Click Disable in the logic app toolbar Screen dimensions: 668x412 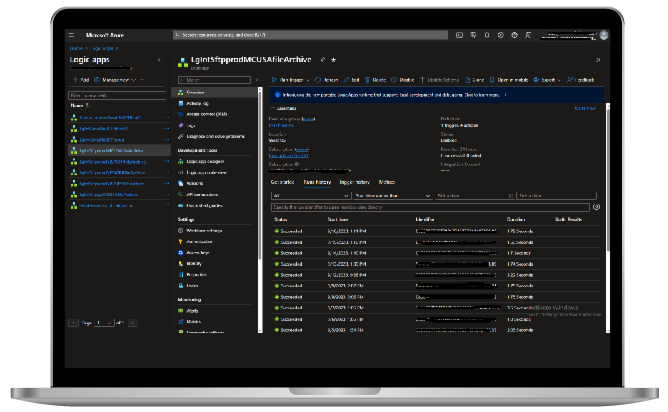(403, 80)
